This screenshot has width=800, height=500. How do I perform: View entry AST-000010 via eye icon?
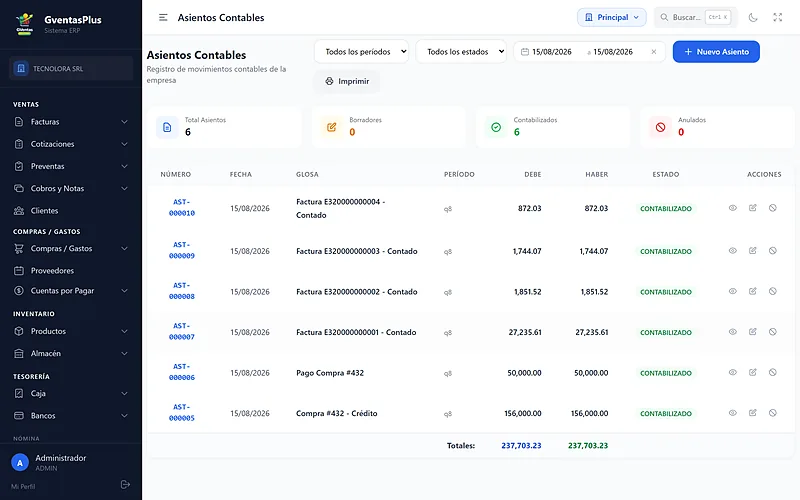[733, 208]
